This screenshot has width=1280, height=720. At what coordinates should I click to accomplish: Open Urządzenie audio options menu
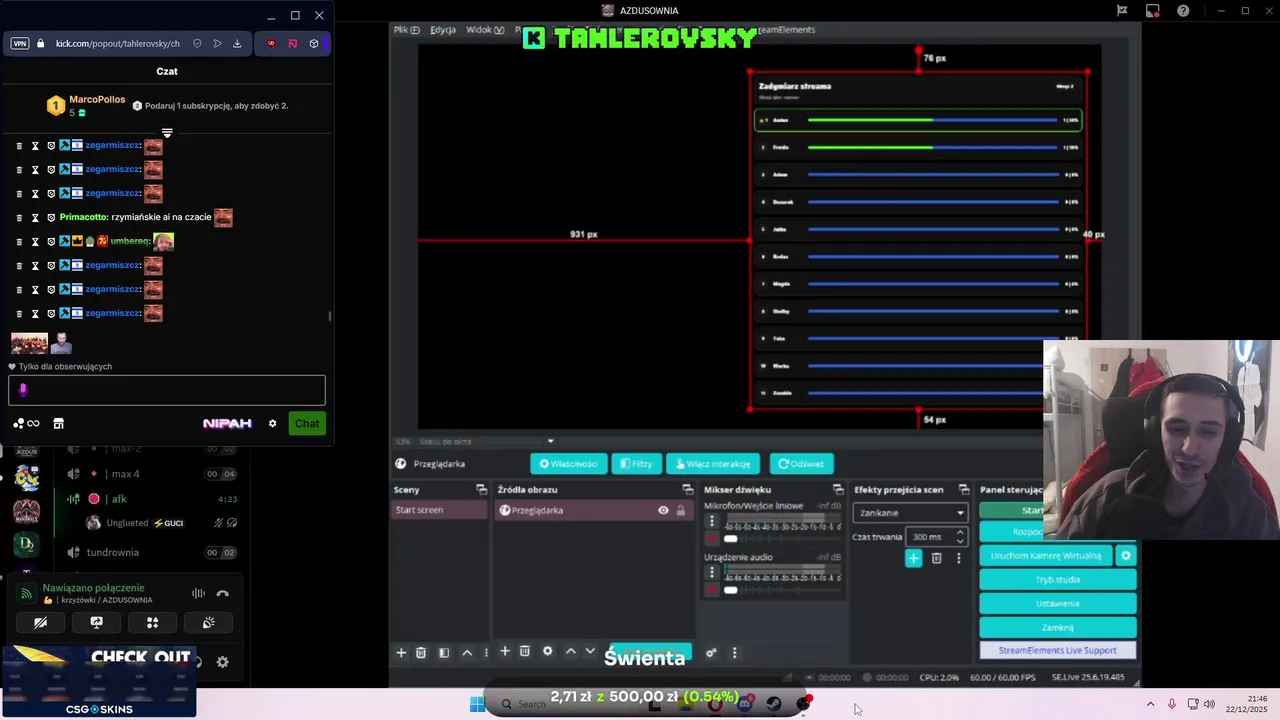[712, 573]
